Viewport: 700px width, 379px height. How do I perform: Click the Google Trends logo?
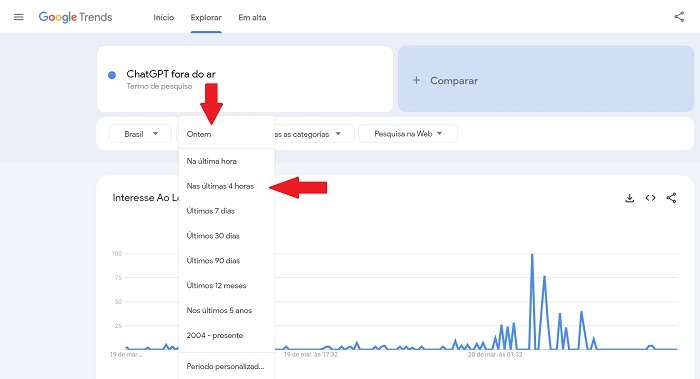75,17
